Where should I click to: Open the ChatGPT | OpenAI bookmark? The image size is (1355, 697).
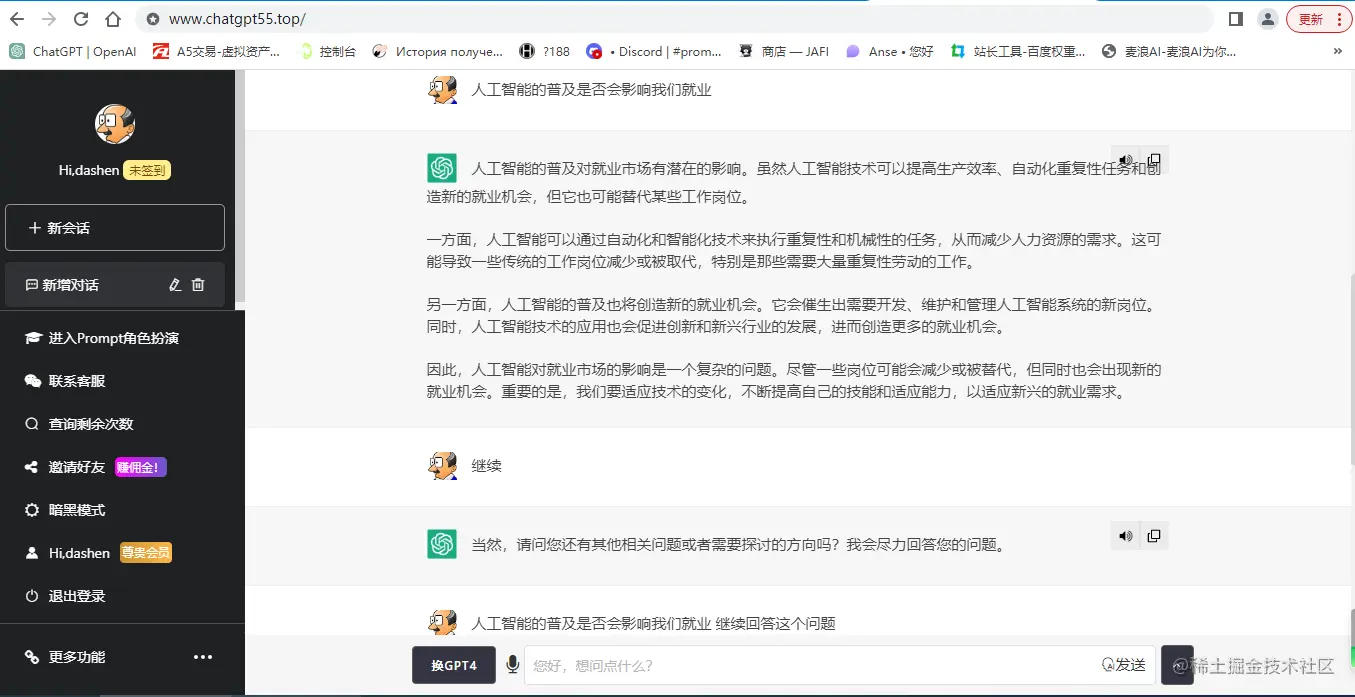click(73, 51)
